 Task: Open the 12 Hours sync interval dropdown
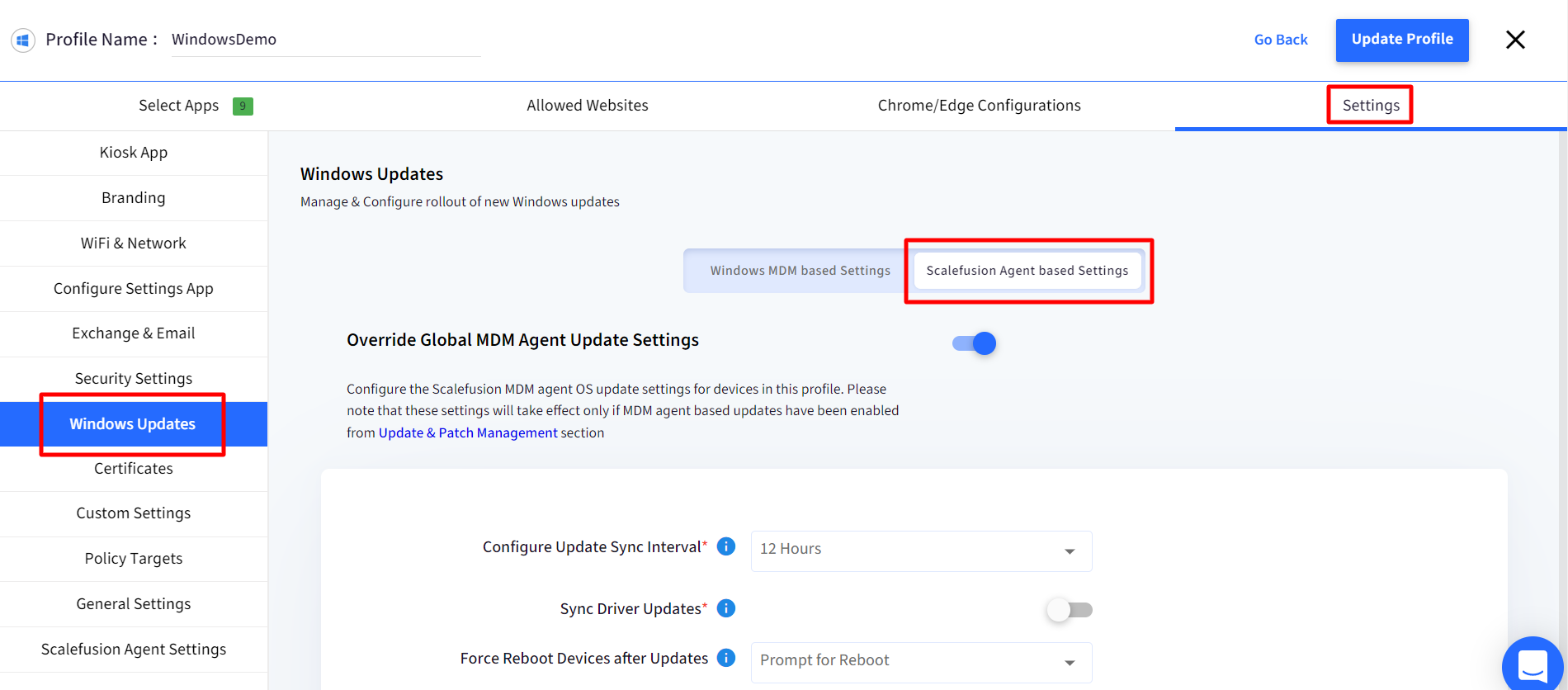point(921,551)
